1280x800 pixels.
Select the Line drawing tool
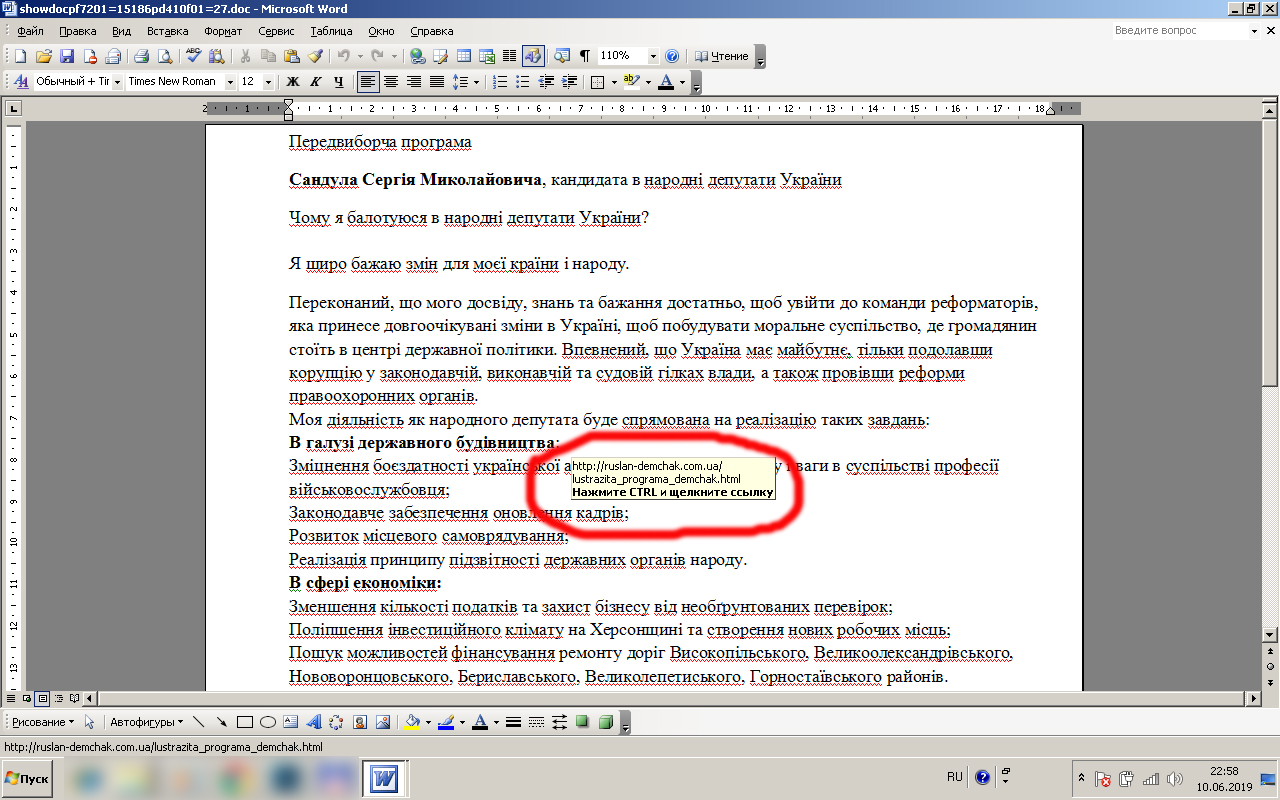pos(198,722)
